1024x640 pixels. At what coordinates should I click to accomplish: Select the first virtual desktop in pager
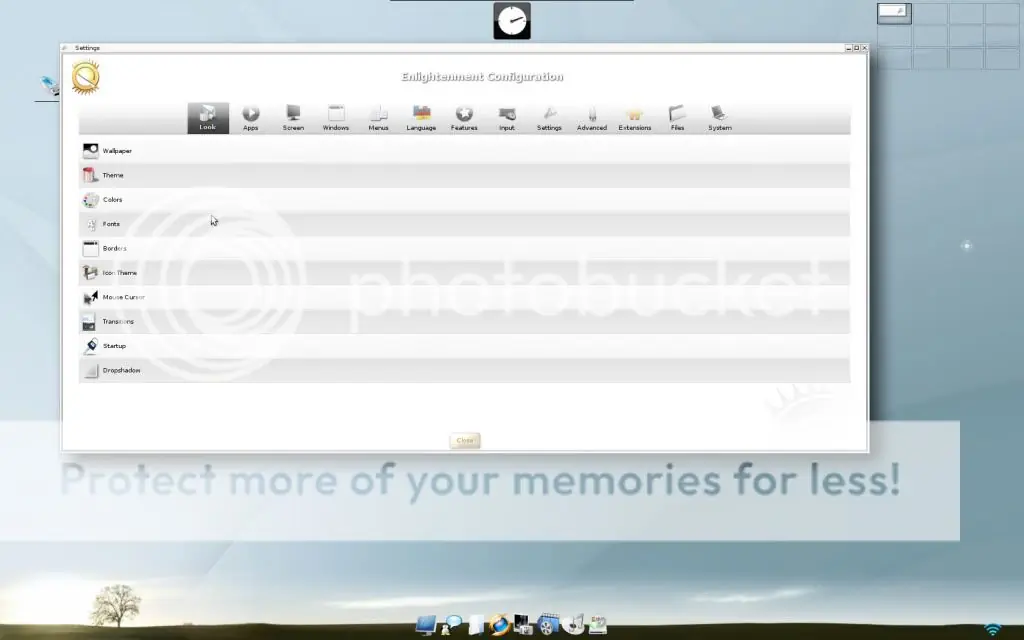[894, 14]
